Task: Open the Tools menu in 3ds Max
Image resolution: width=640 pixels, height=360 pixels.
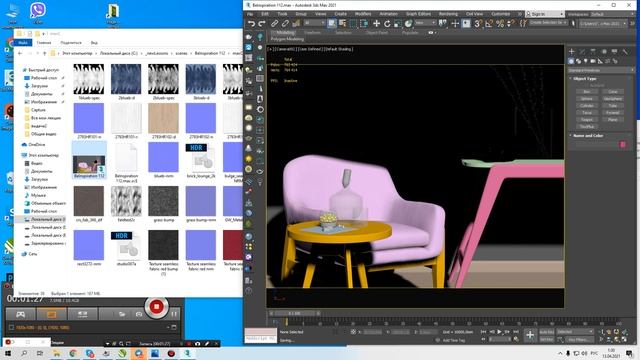Action: tap(282, 14)
